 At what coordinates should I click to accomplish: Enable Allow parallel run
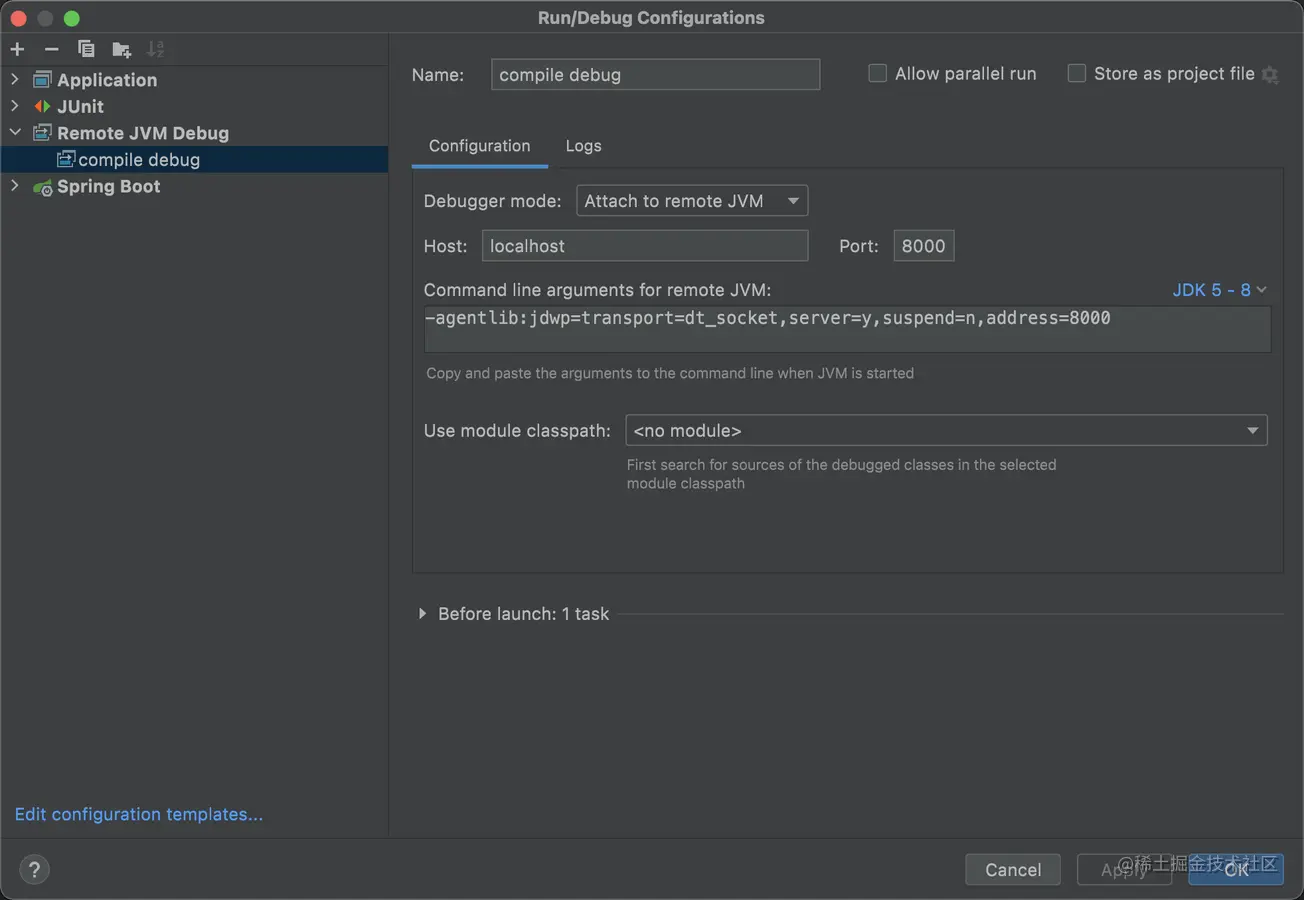coord(877,73)
